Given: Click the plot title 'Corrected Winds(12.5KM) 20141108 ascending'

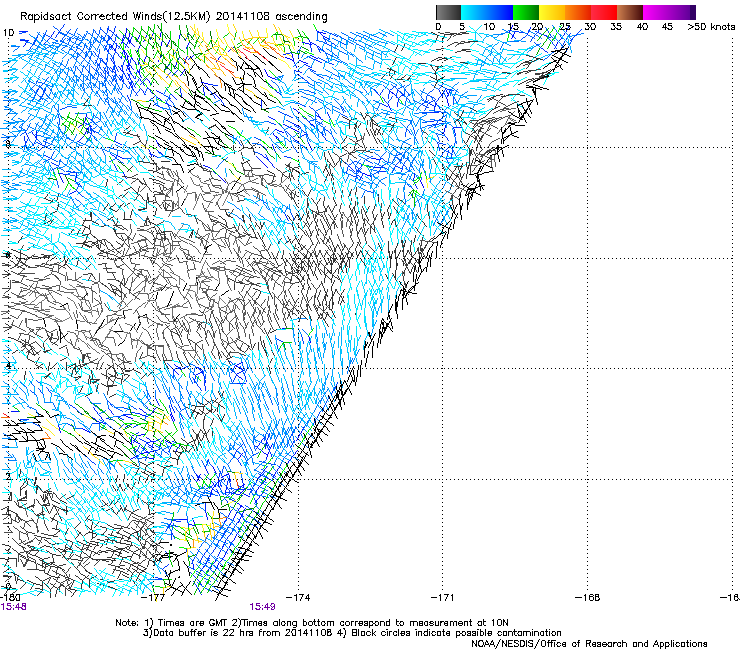Looking at the screenshot, I should point(202,17).
